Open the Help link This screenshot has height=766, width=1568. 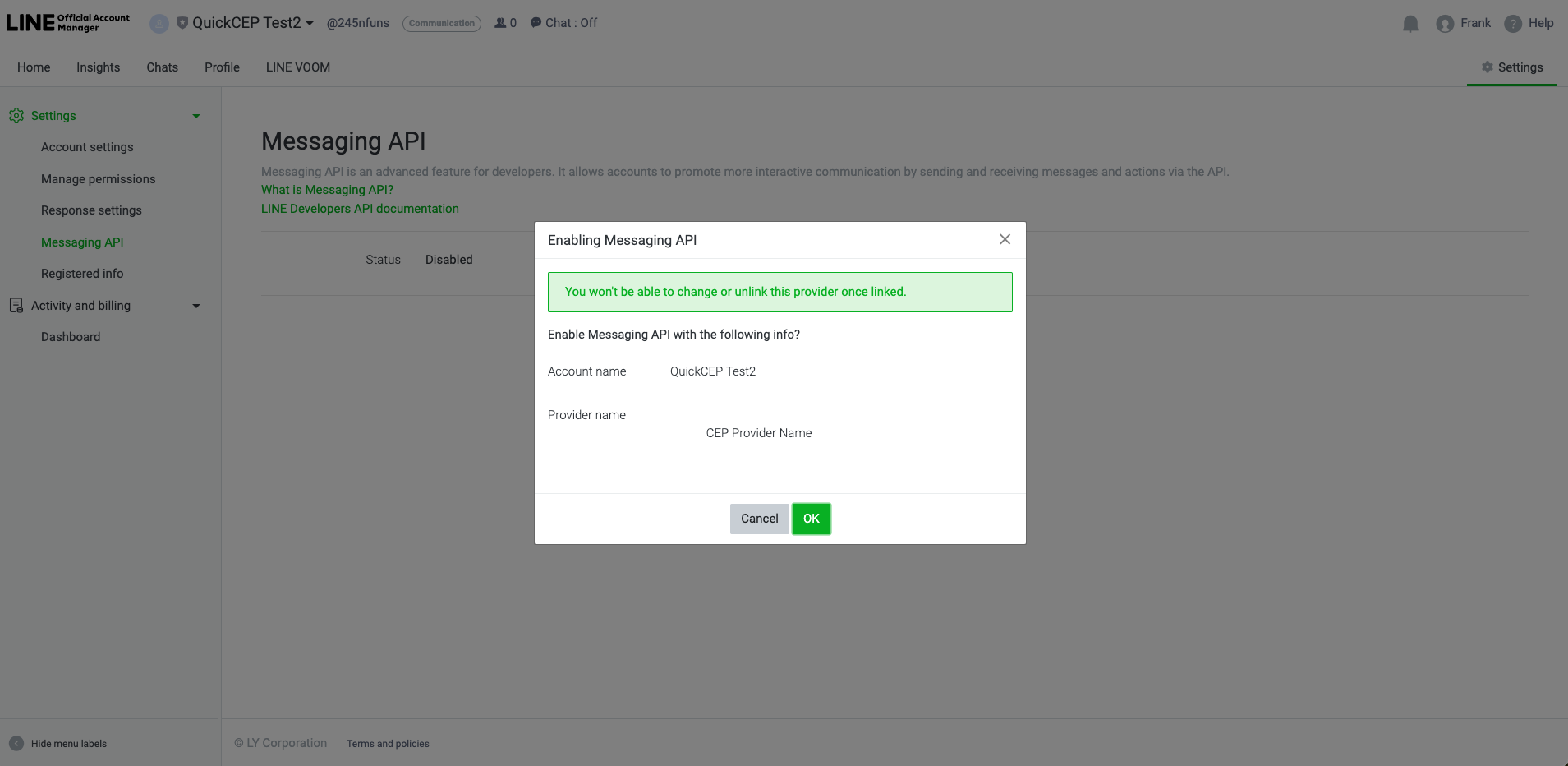[1541, 23]
